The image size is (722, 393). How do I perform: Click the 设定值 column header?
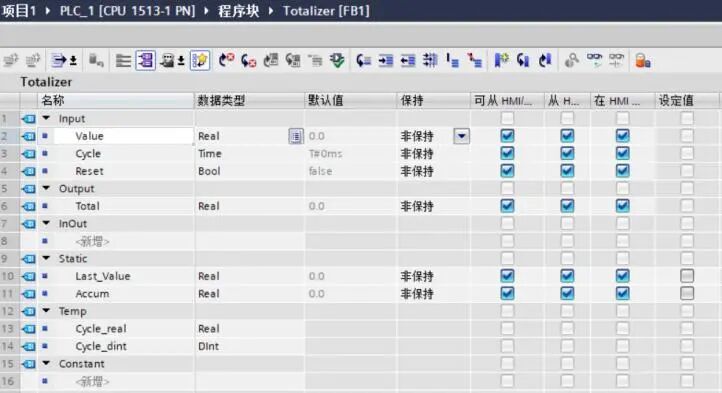[687, 100]
